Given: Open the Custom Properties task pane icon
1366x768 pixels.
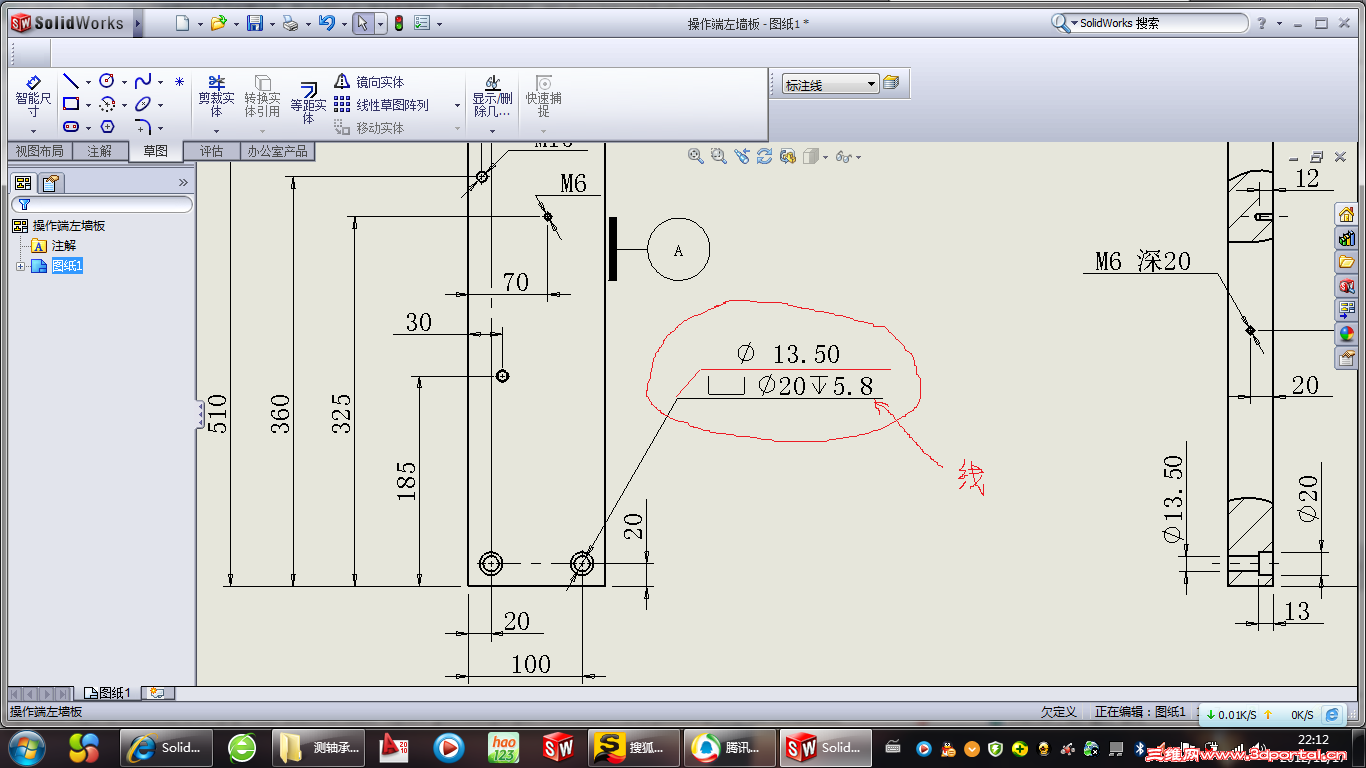Looking at the screenshot, I should pyautogui.click(x=1347, y=358).
